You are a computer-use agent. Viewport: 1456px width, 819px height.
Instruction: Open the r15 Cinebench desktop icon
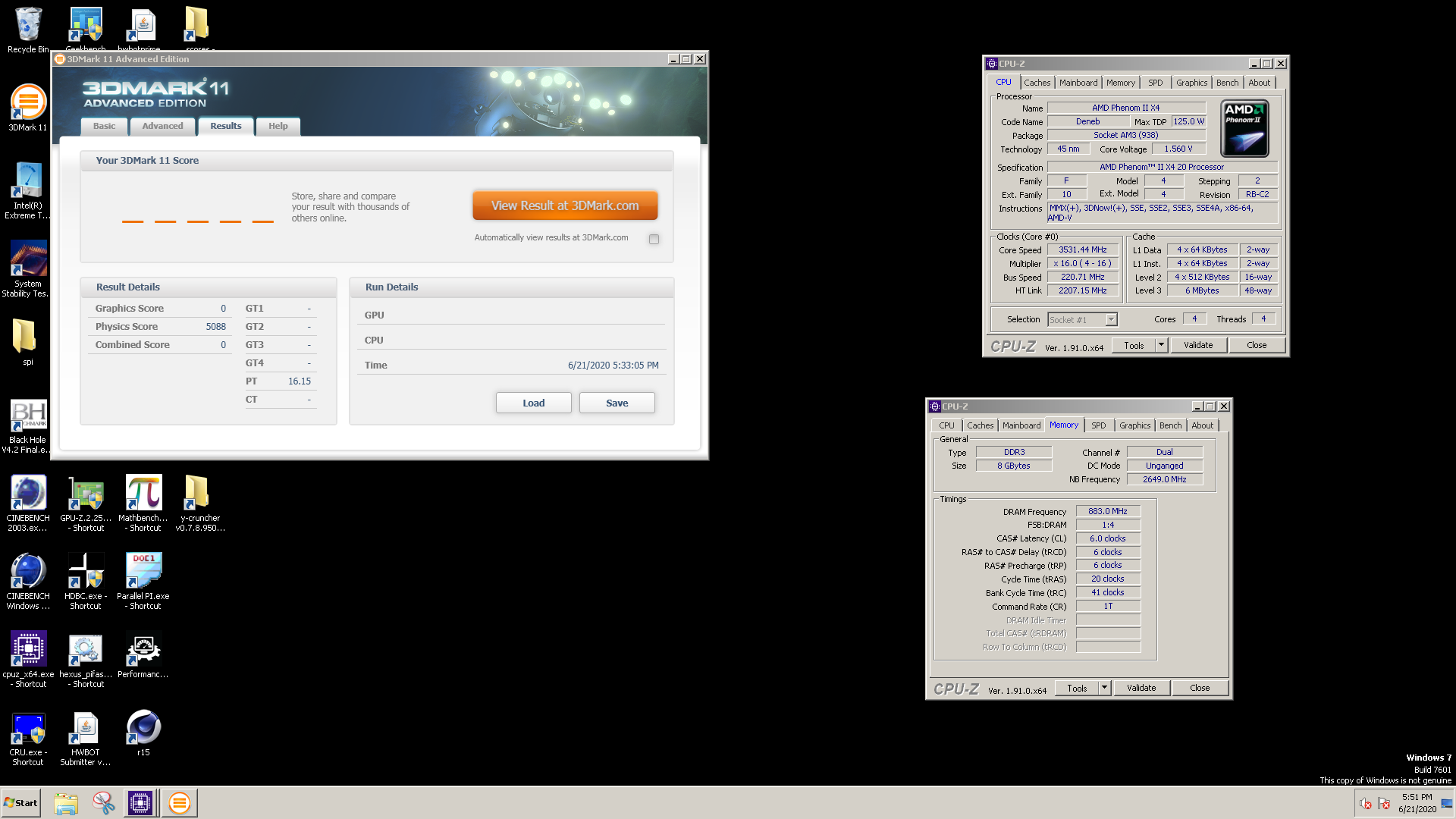pyautogui.click(x=143, y=733)
